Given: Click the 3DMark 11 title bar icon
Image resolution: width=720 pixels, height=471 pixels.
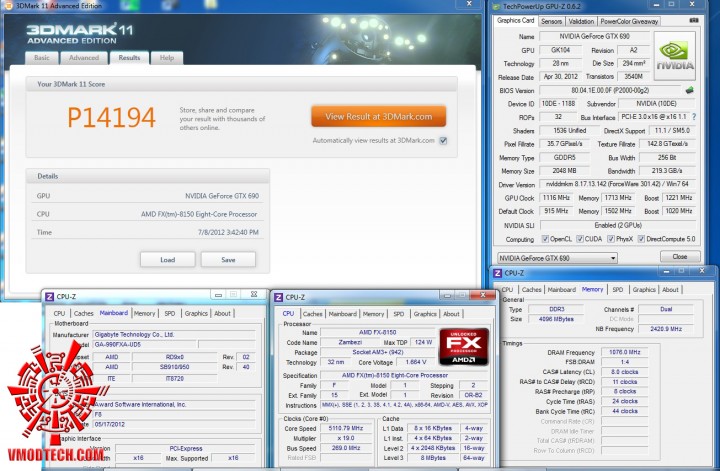Looking at the screenshot, I should pyautogui.click(x=8, y=6).
